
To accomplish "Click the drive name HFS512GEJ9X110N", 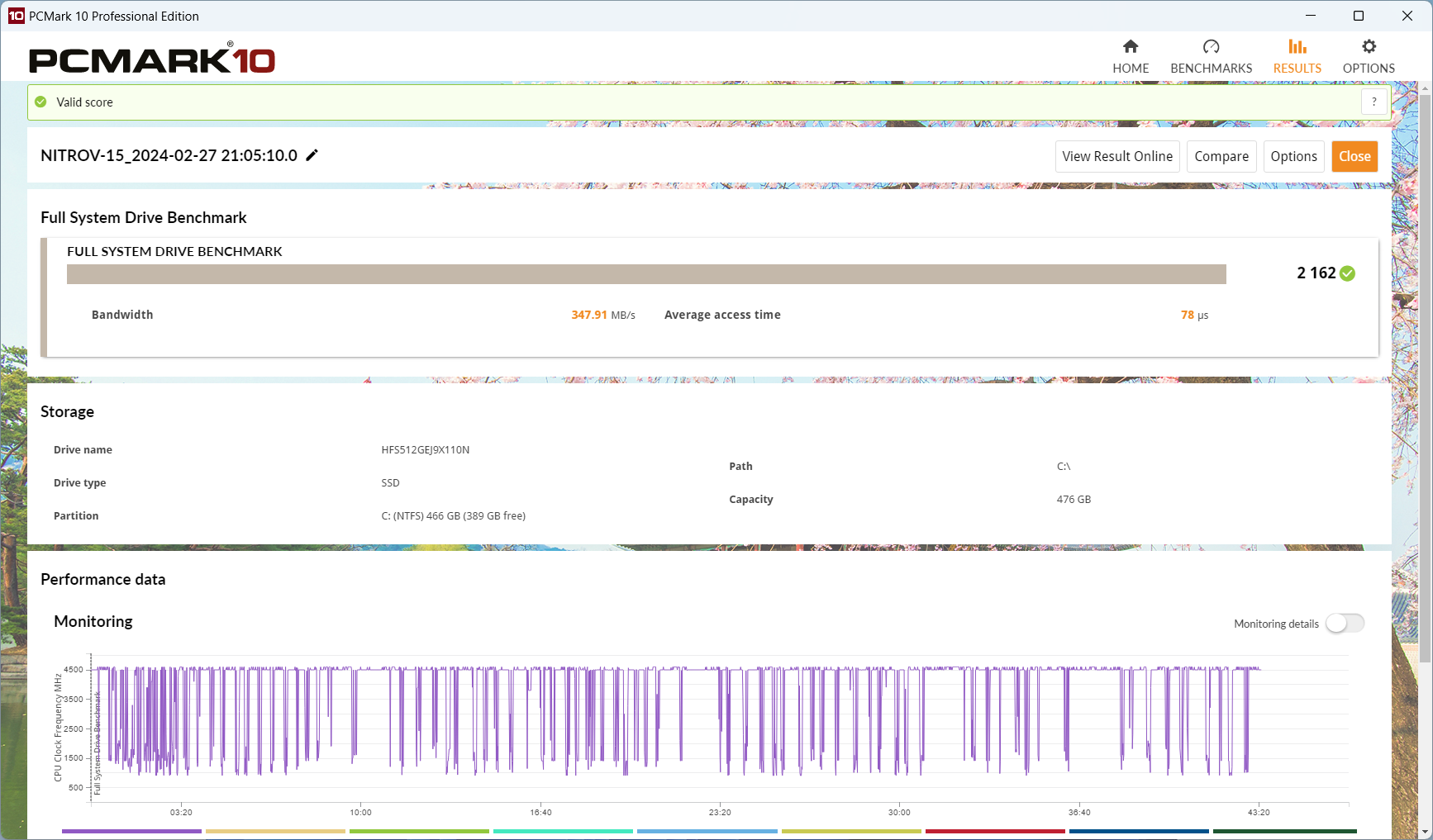I will [425, 450].
